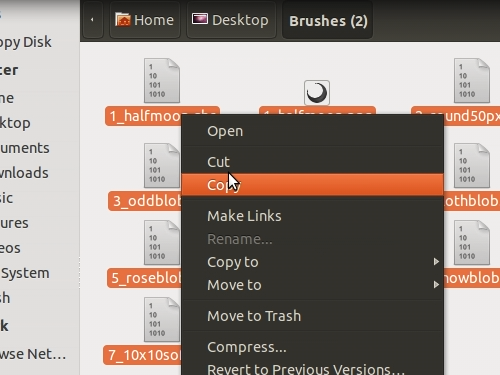Click the back arrow in path bar

(x=92, y=20)
